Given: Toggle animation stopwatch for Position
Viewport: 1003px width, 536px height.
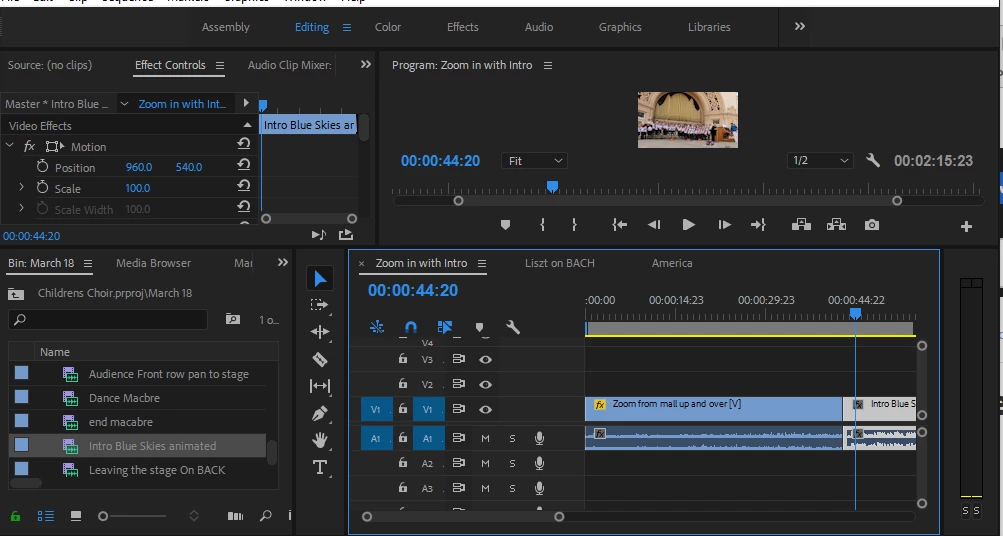Looking at the screenshot, I should point(42,166).
